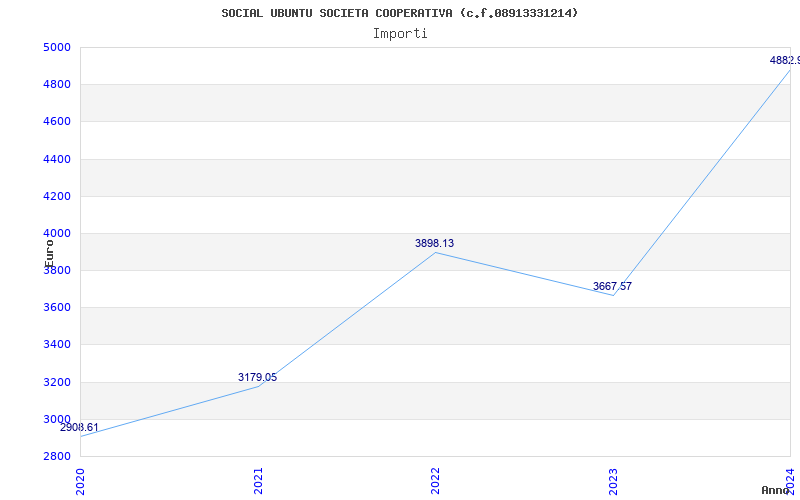Click the data label 2908.61
The height and width of the screenshot is (500, 800).
click(79, 428)
